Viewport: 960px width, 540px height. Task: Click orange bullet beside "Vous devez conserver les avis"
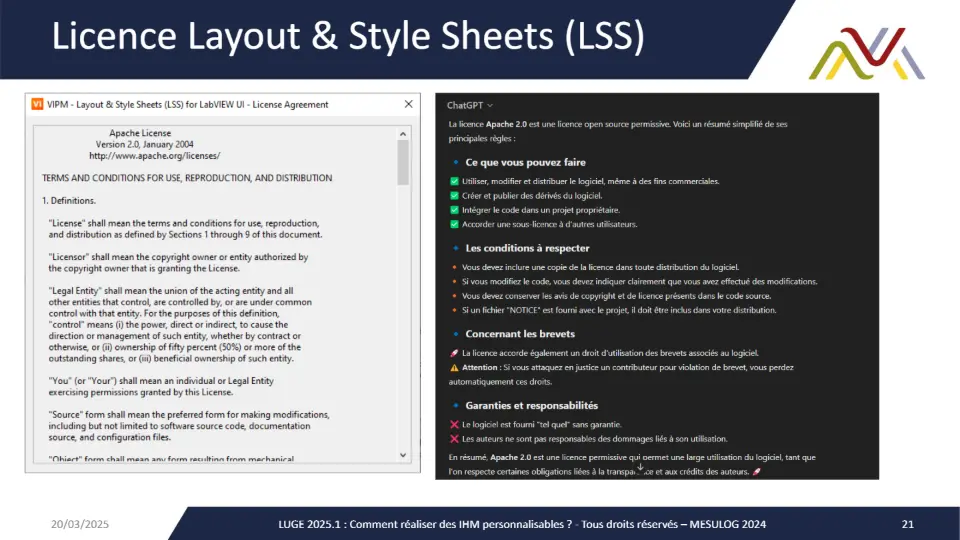454,296
